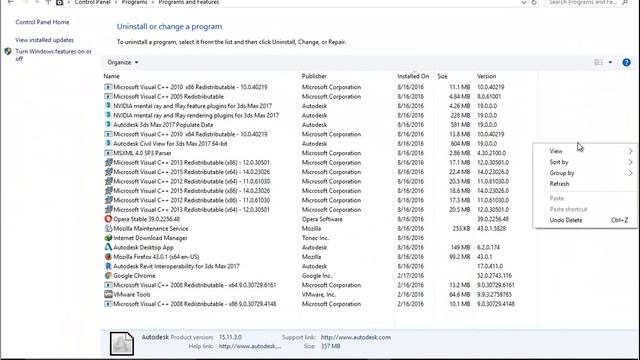640x360 pixels.
Task: Click the Autodesk 3ds Max Populate Data icon
Action: point(108,125)
